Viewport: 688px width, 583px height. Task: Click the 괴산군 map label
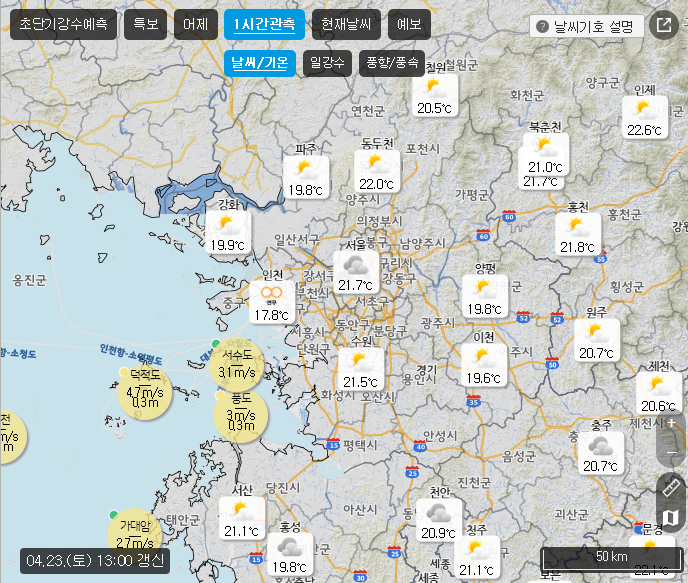[x=571, y=514]
